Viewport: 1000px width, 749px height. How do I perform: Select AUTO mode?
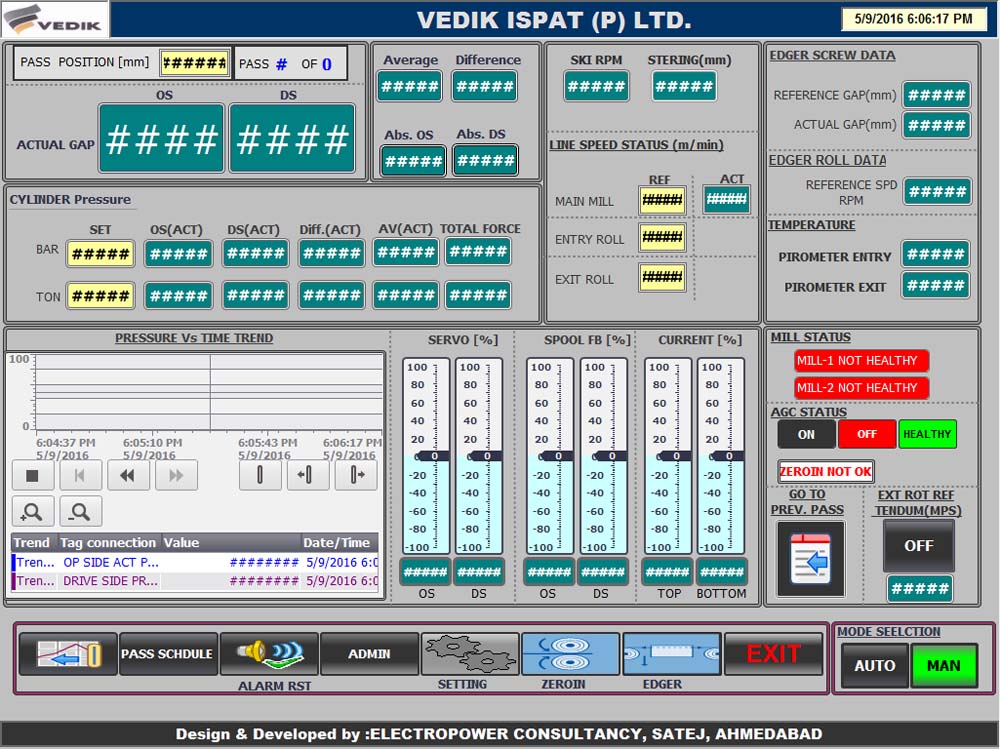(874, 665)
